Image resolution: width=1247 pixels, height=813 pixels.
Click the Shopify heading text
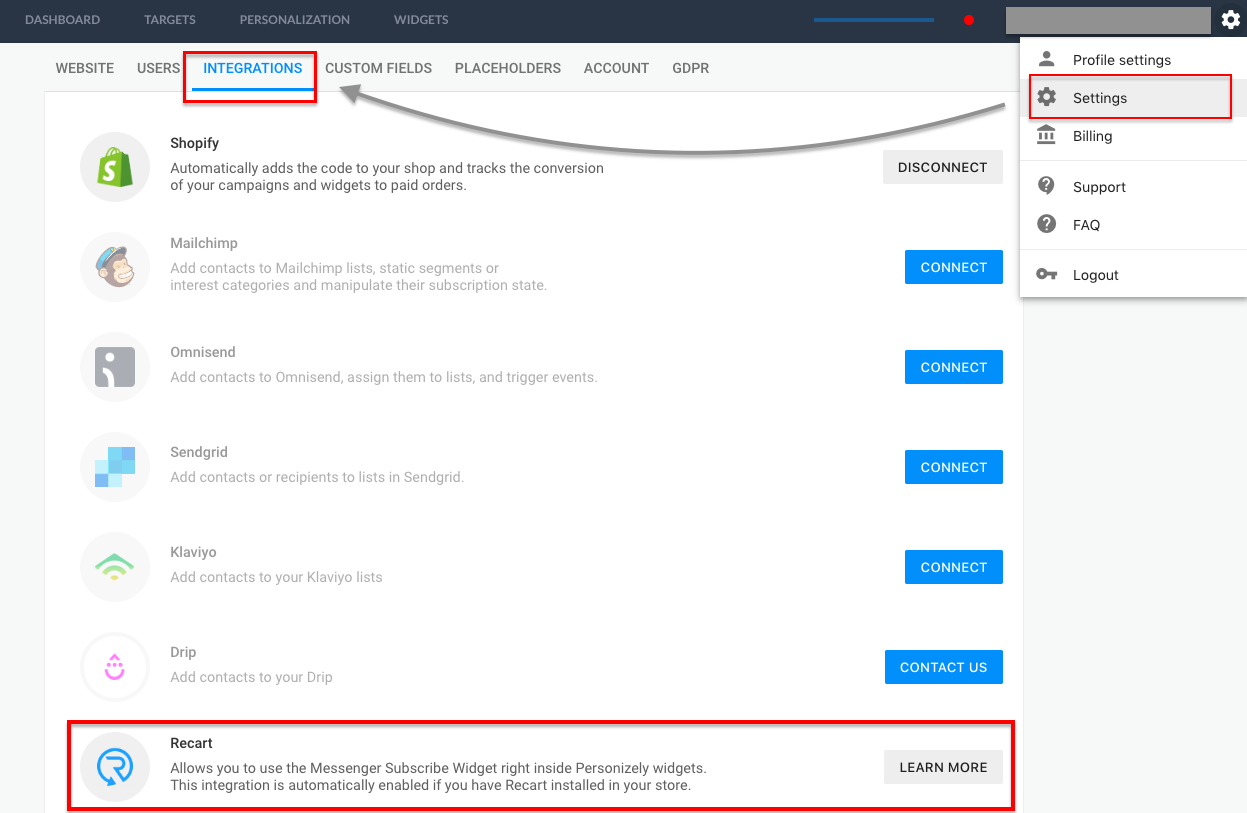(x=195, y=143)
